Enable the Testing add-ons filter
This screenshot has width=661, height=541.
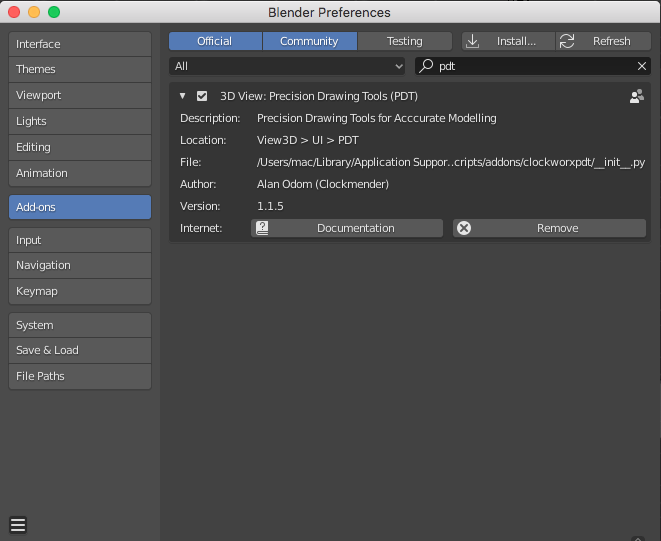(405, 41)
